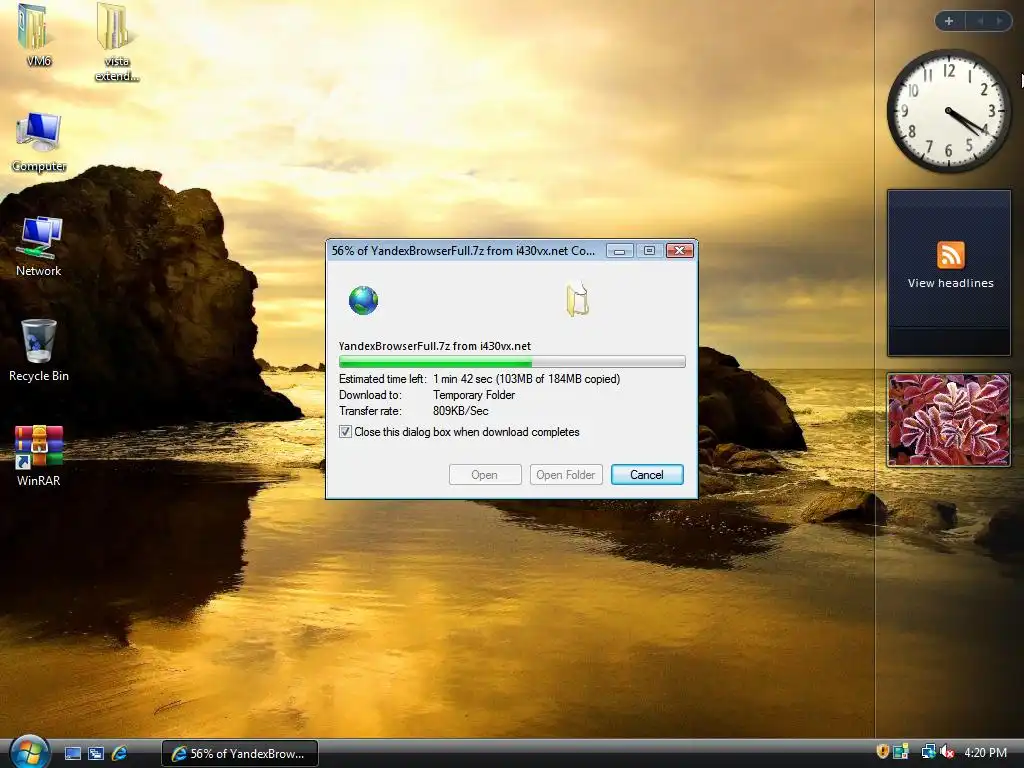This screenshot has height=768, width=1024.
Task: Click Show Desktop in Quick Launch
Action: 72,754
